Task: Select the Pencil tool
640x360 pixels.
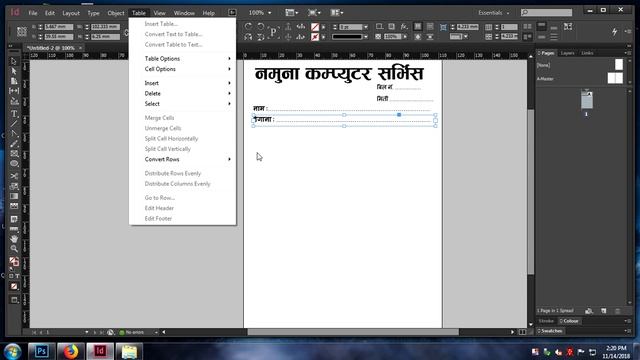Action: point(14,144)
